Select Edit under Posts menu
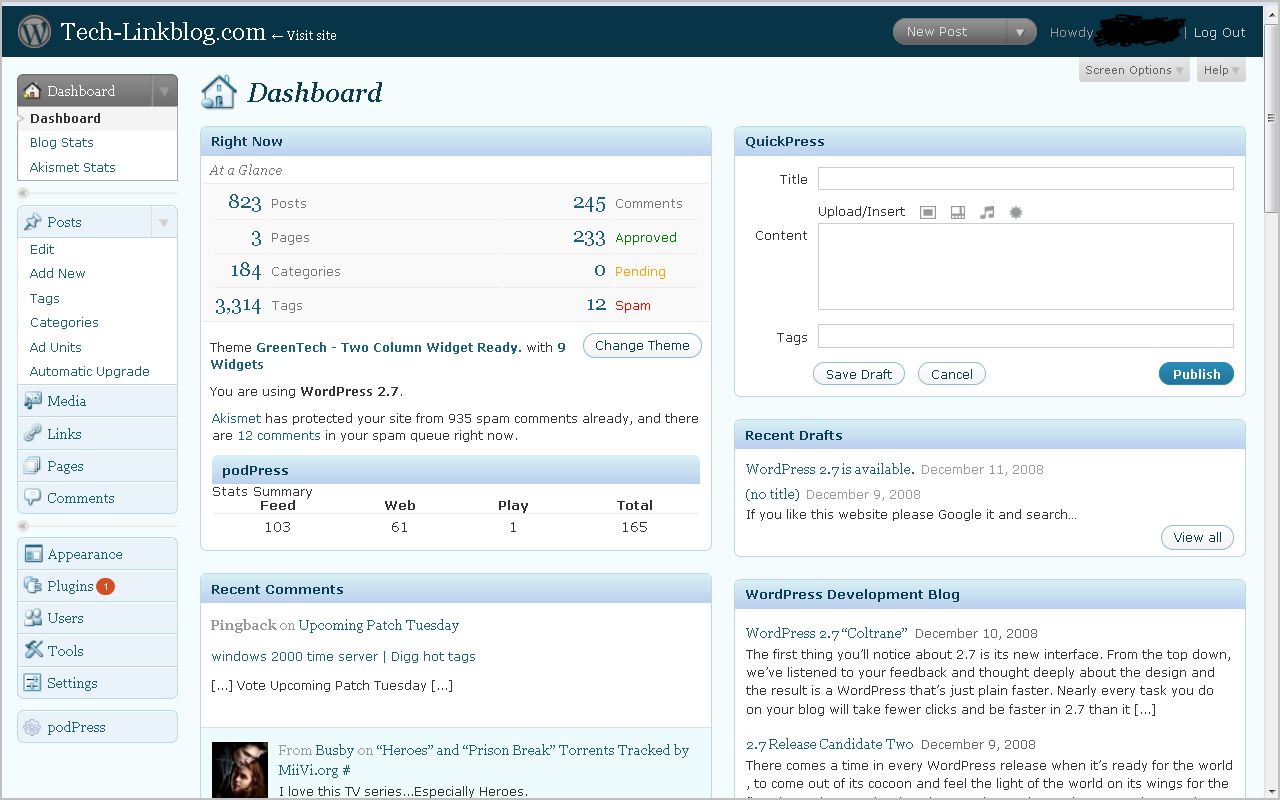This screenshot has height=800, width=1280. (x=42, y=249)
